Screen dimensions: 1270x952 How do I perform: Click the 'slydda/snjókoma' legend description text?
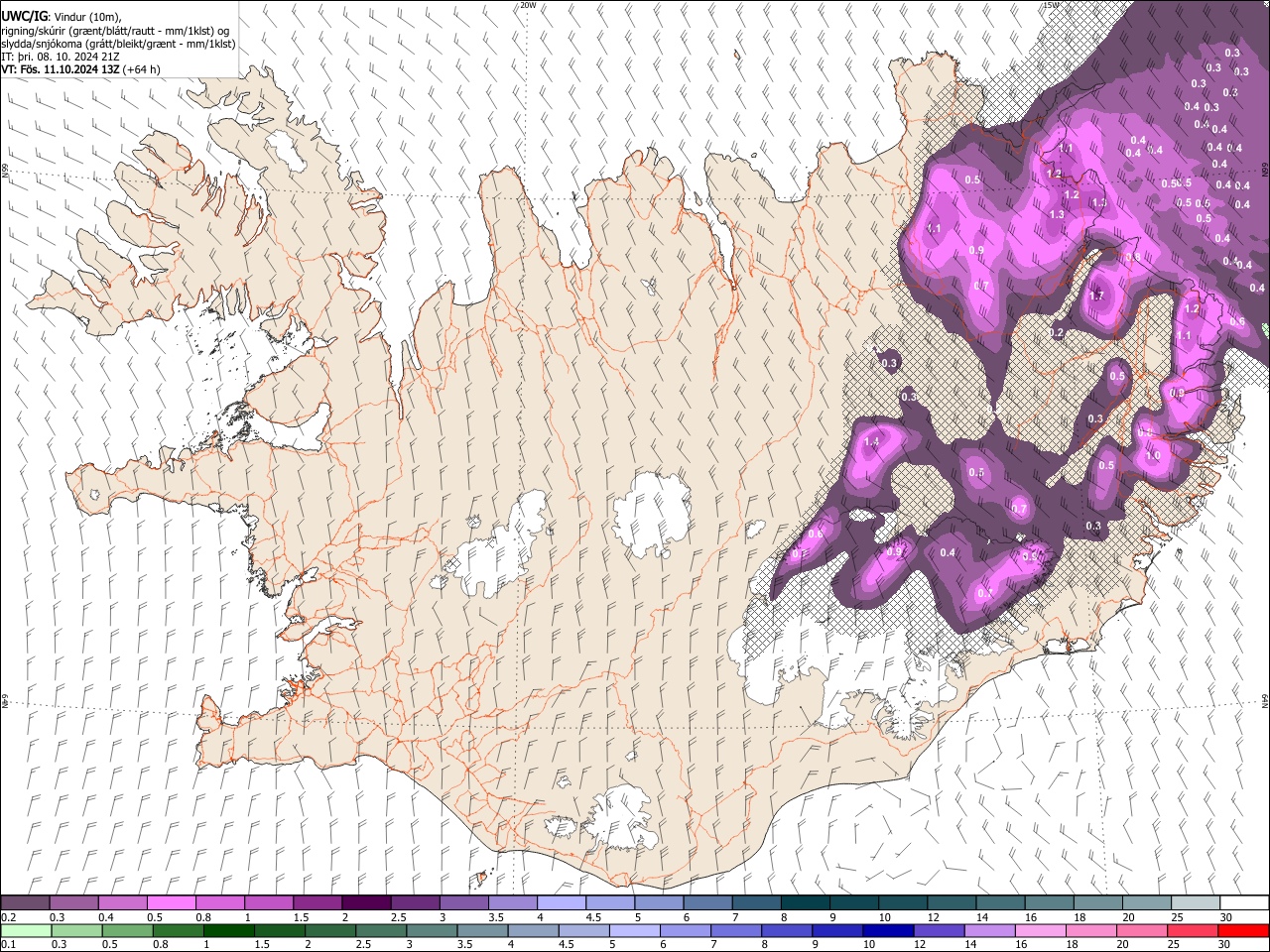click(x=43, y=44)
